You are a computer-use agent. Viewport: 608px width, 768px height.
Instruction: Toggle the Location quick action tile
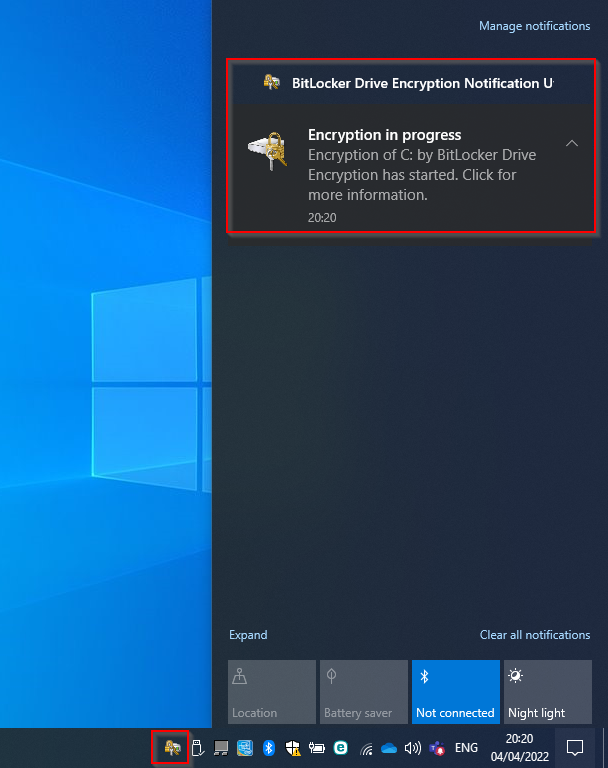tap(271, 691)
